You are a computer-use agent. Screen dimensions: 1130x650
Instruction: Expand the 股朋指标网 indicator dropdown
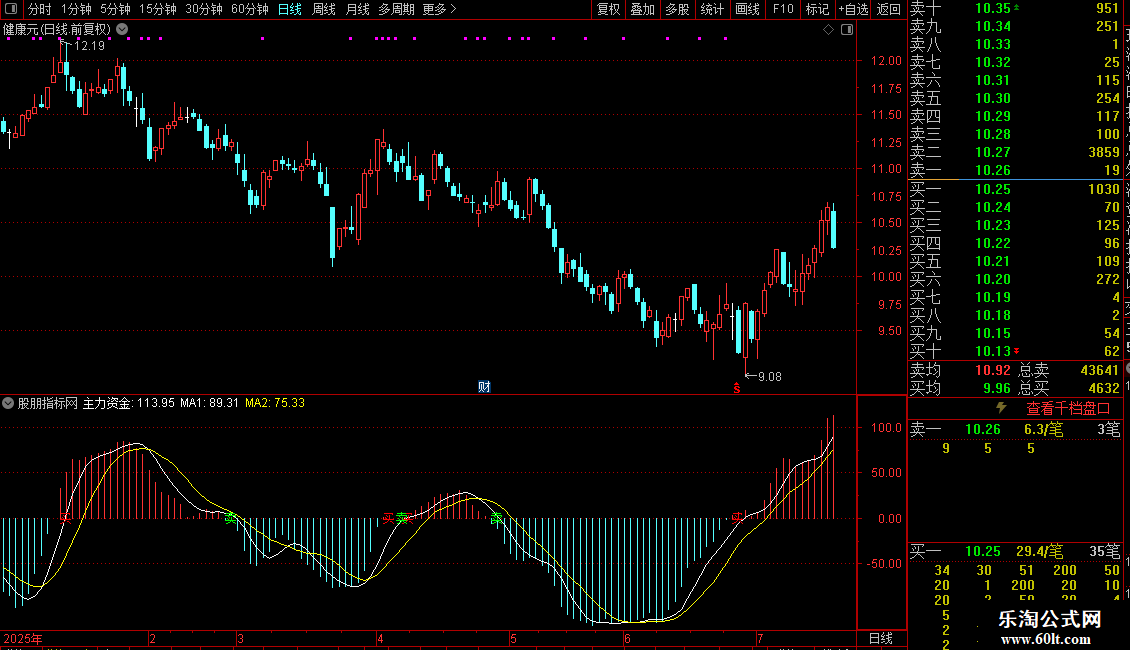(x=8, y=403)
